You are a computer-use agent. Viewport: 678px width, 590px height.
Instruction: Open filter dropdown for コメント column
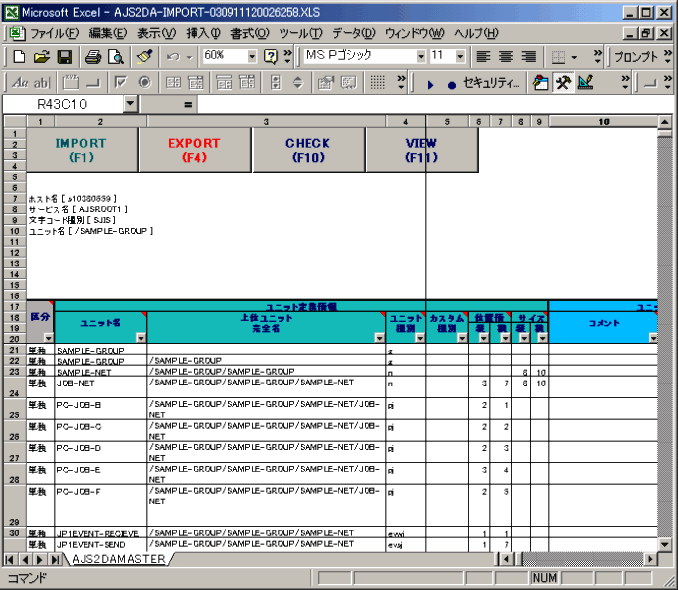coord(653,338)
